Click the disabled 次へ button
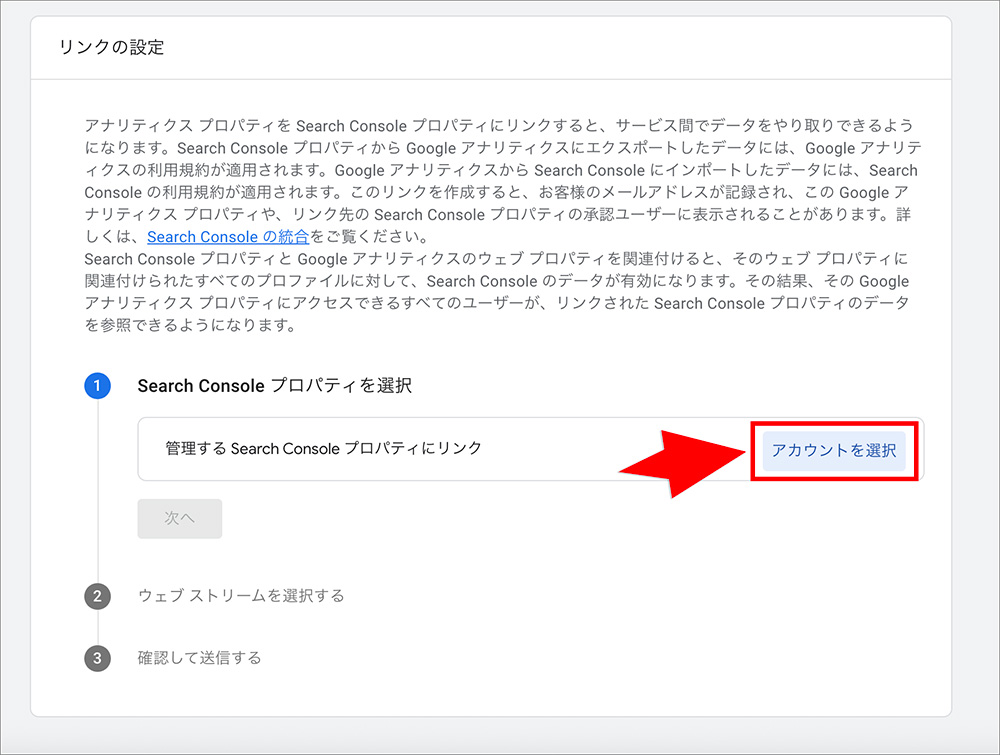Viewport: 1000px width, 755px height. coord(179,518)
